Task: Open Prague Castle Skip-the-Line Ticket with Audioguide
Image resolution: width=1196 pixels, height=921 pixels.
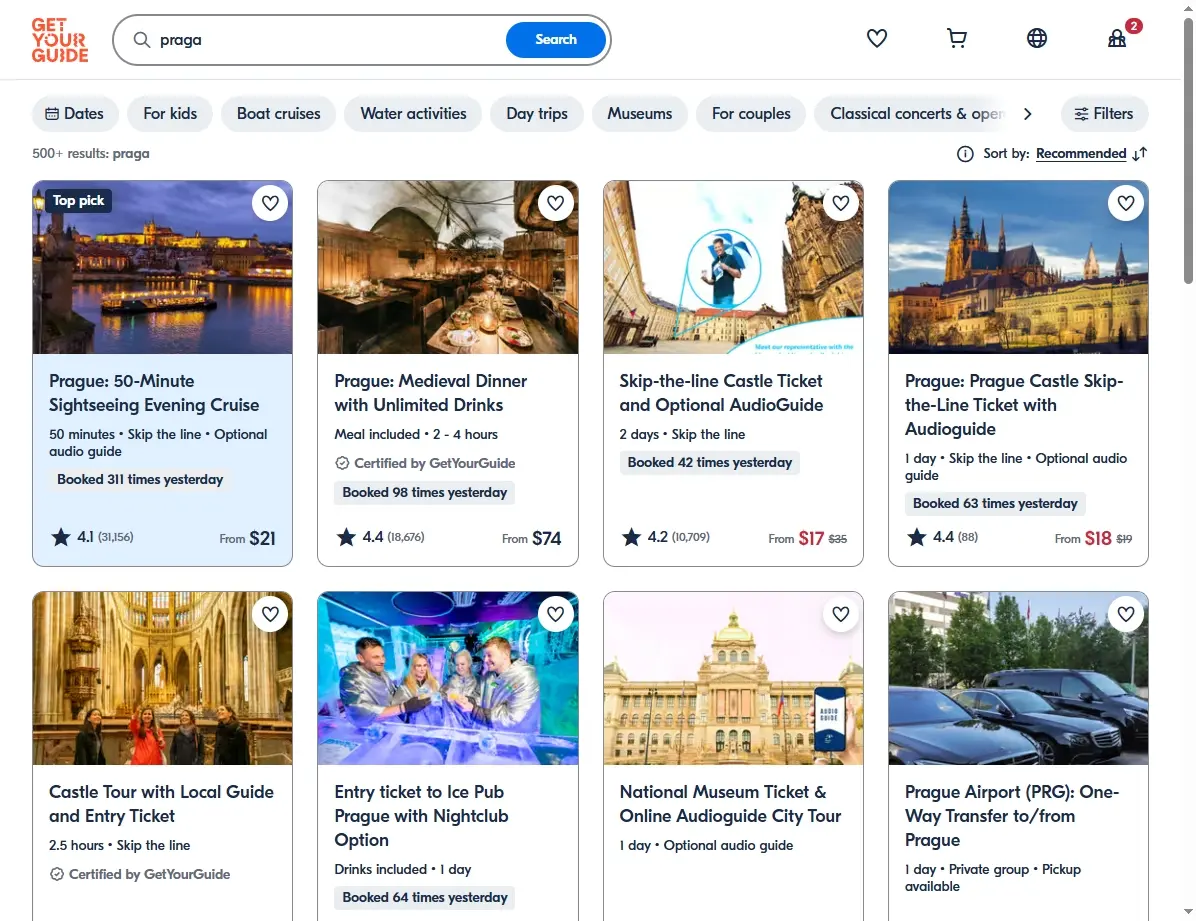Action: pyautogui.click(x=1014, y=404)
